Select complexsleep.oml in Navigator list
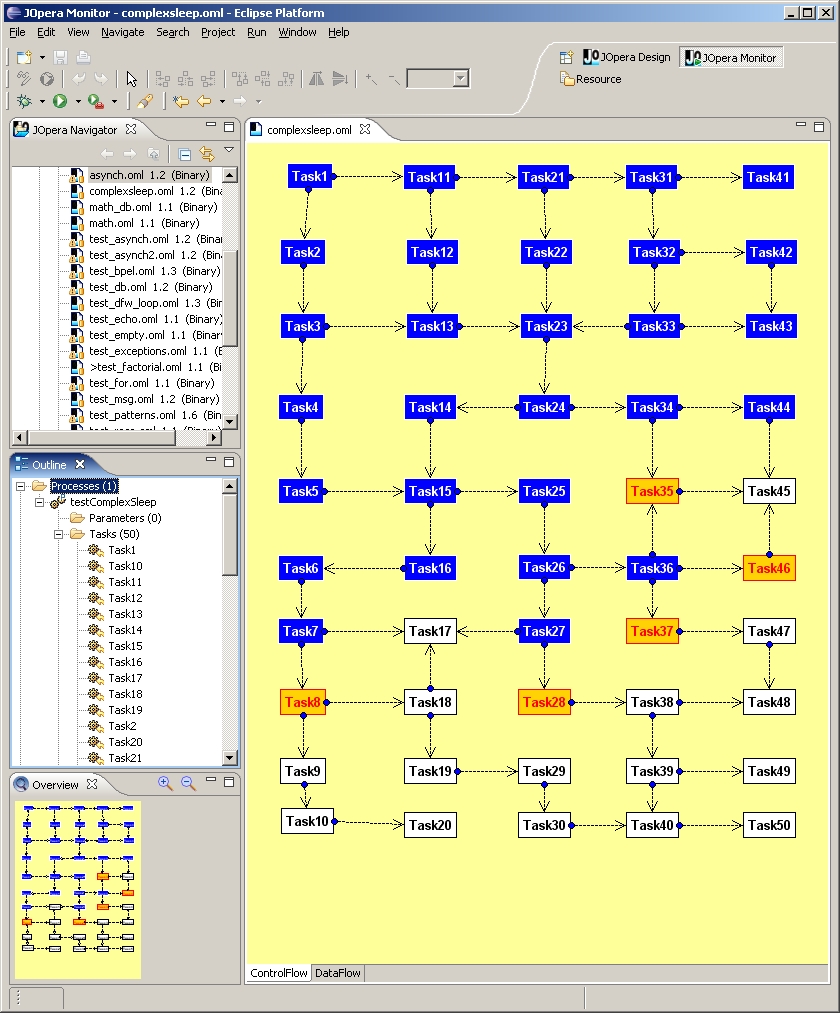Image resolution: width=840 pixels, height=1013 pixels. pyautogui.click(x=155, y=191)
